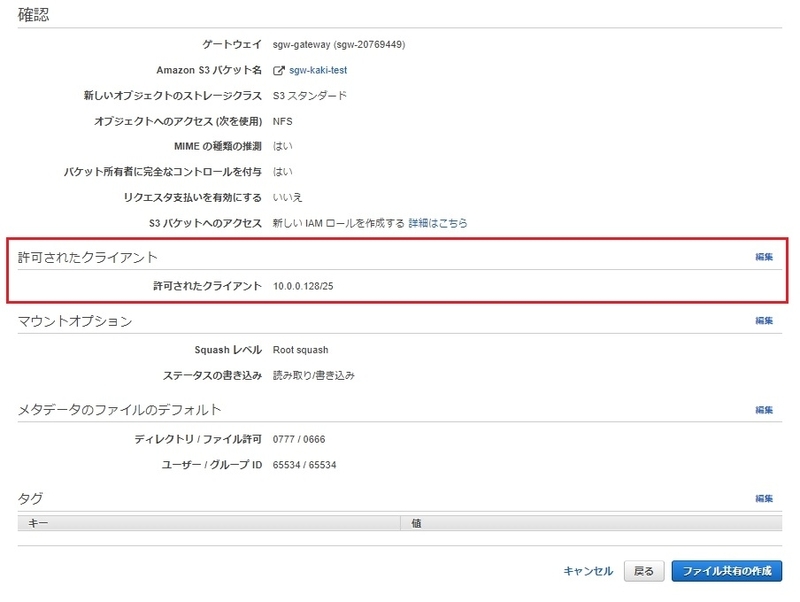Click the ゲートウェイ label
Viewport: 800px width, 602px height.
click(232, 44)
